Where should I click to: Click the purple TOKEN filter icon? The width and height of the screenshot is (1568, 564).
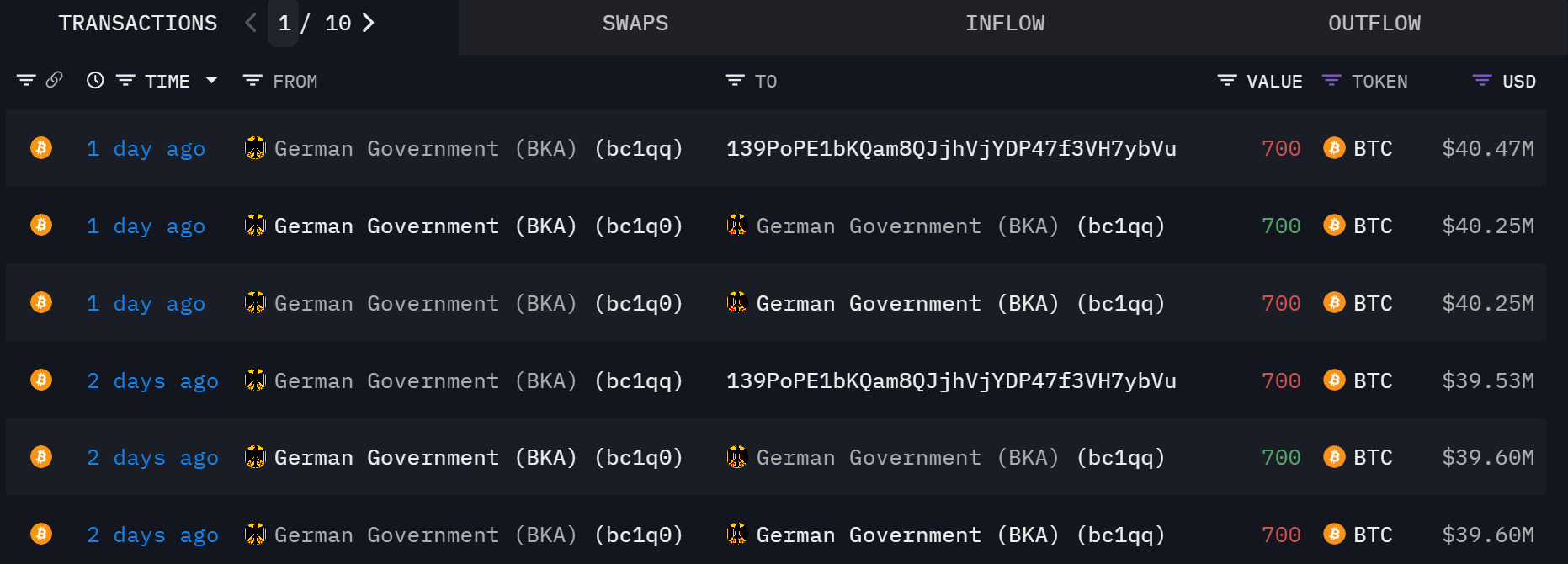click(x=1331, y=80)
